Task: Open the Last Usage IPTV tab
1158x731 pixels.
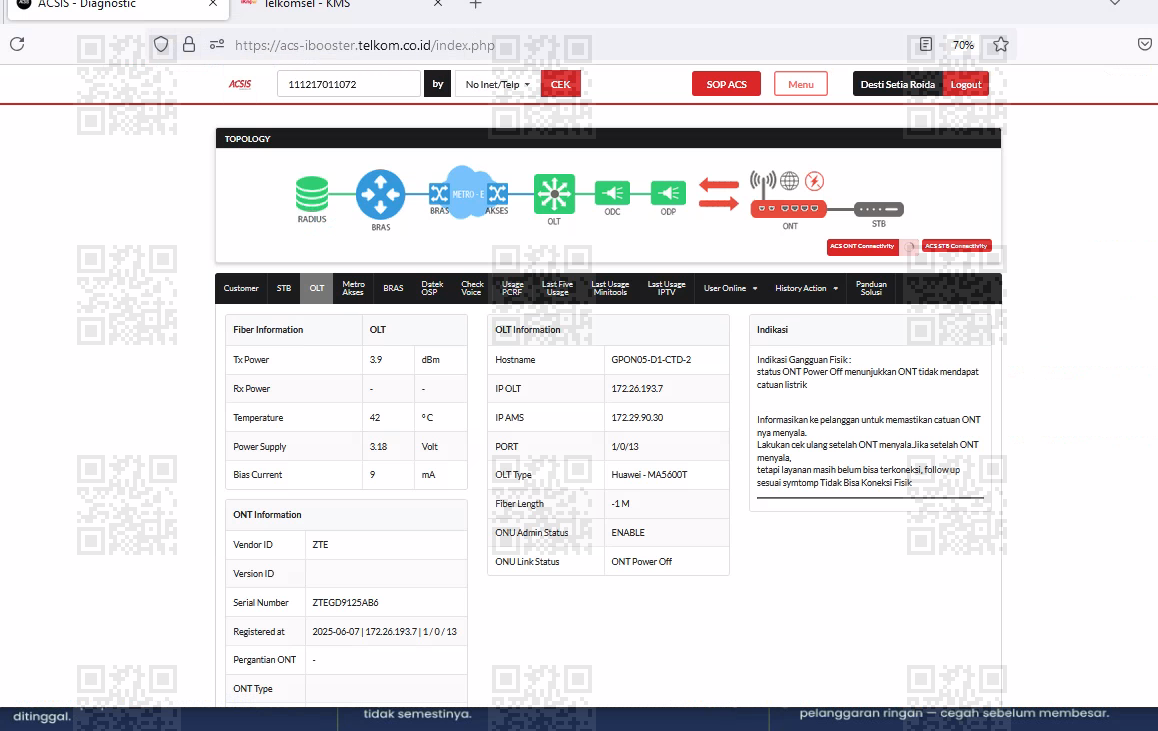Action: click(x=666, y=288)
